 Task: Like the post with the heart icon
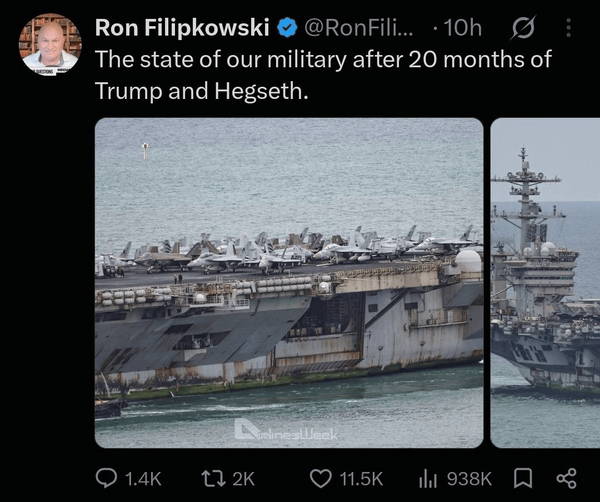320,479
